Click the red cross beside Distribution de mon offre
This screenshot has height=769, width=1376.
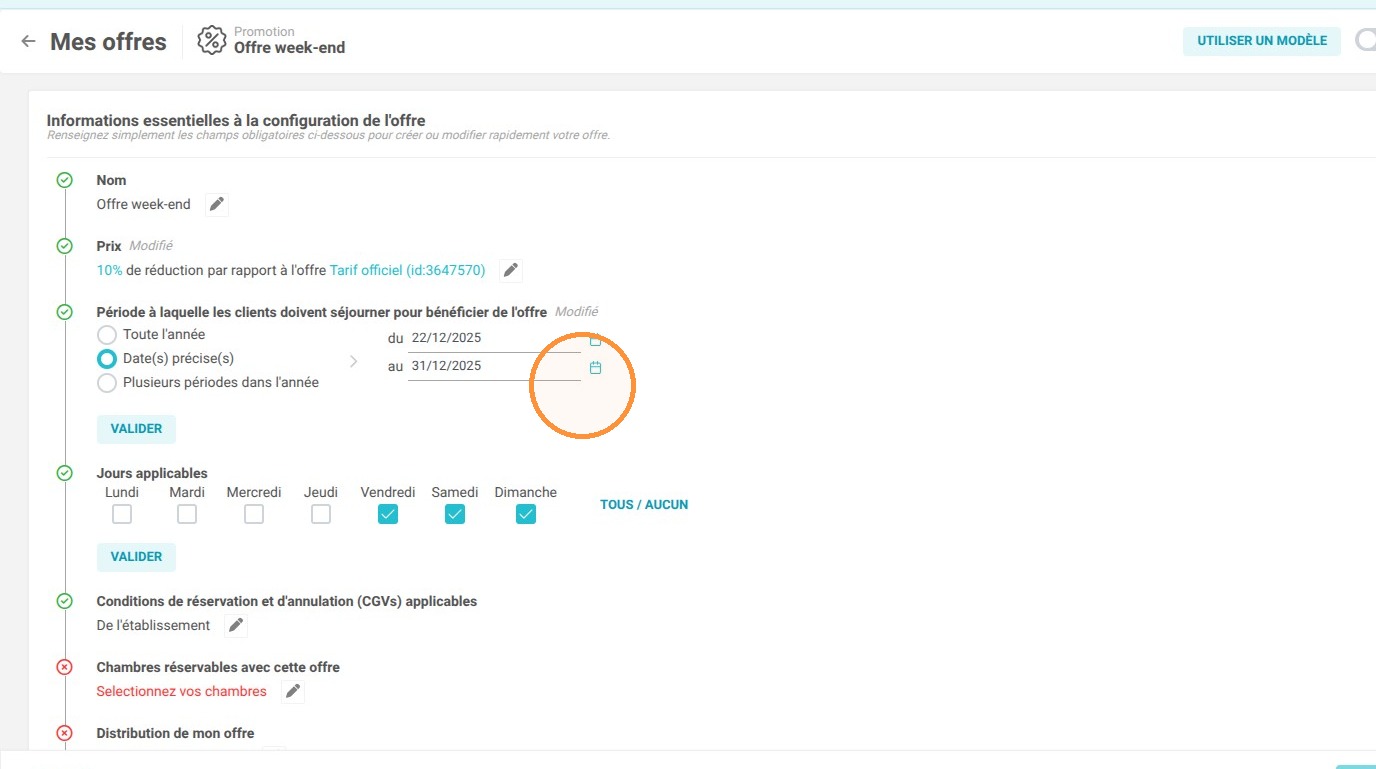(x=65, y=733)
